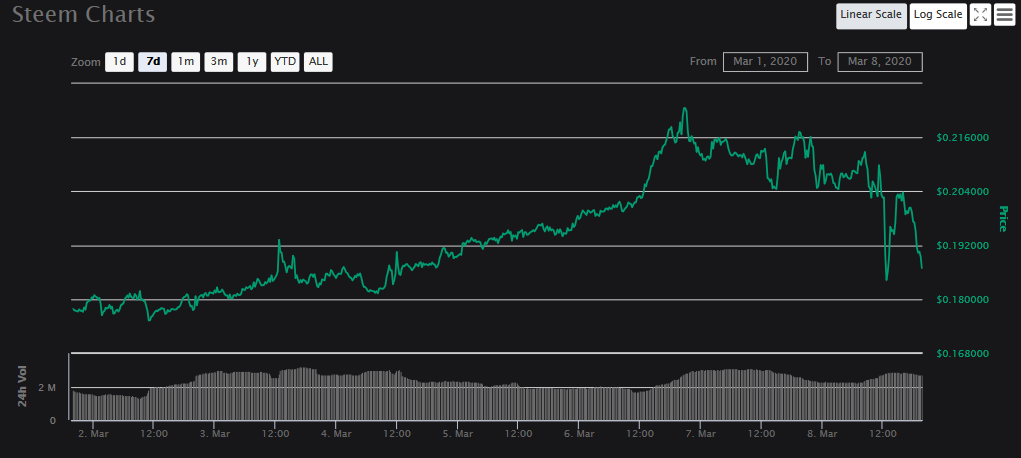Select the 1d zoom range
The image size is (1021, 458).
click(119, 62)
